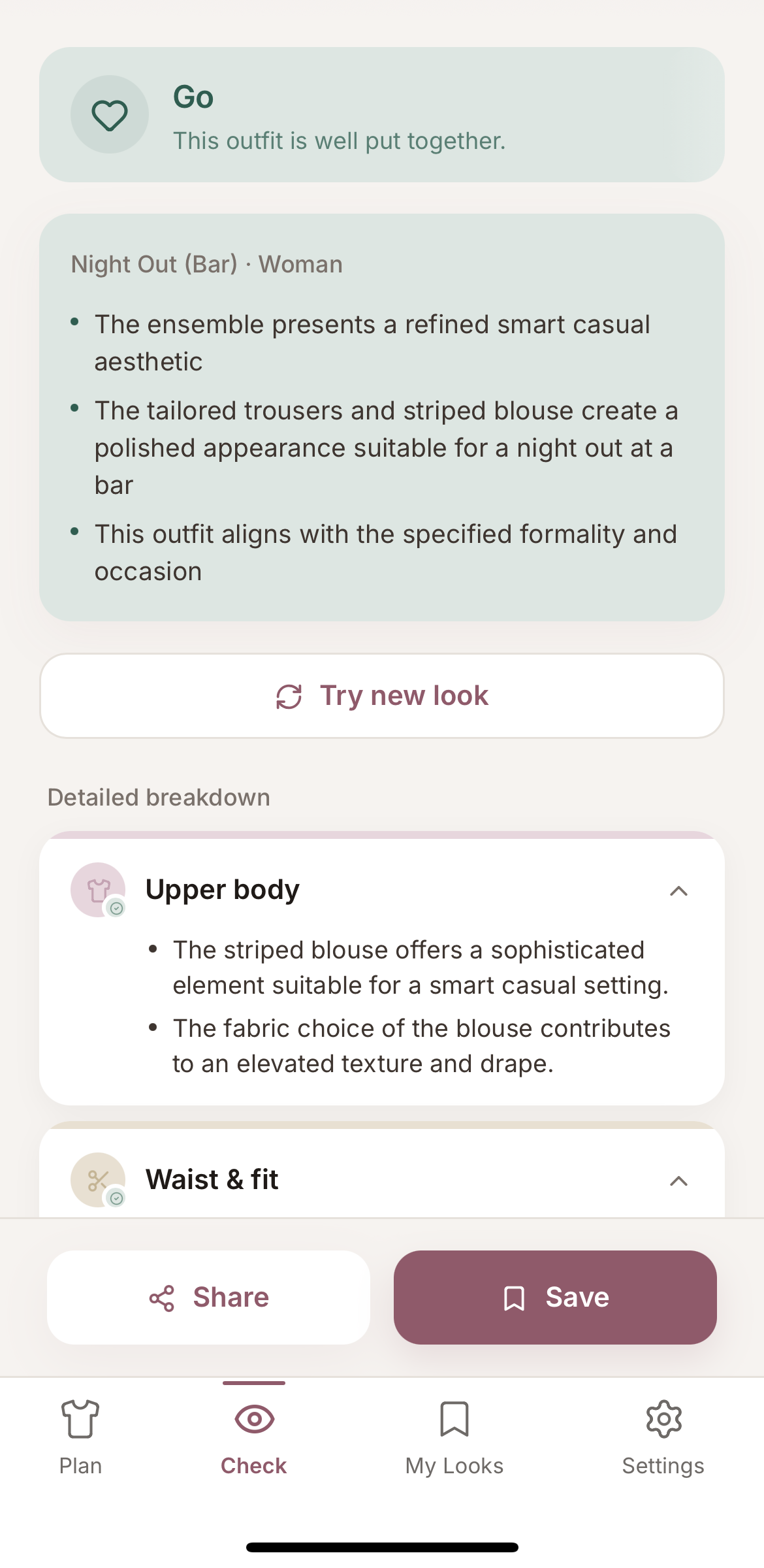Collapse the Waist & fit section chevron
The width and height of the screenshot is (764, 1568).
679,1181
